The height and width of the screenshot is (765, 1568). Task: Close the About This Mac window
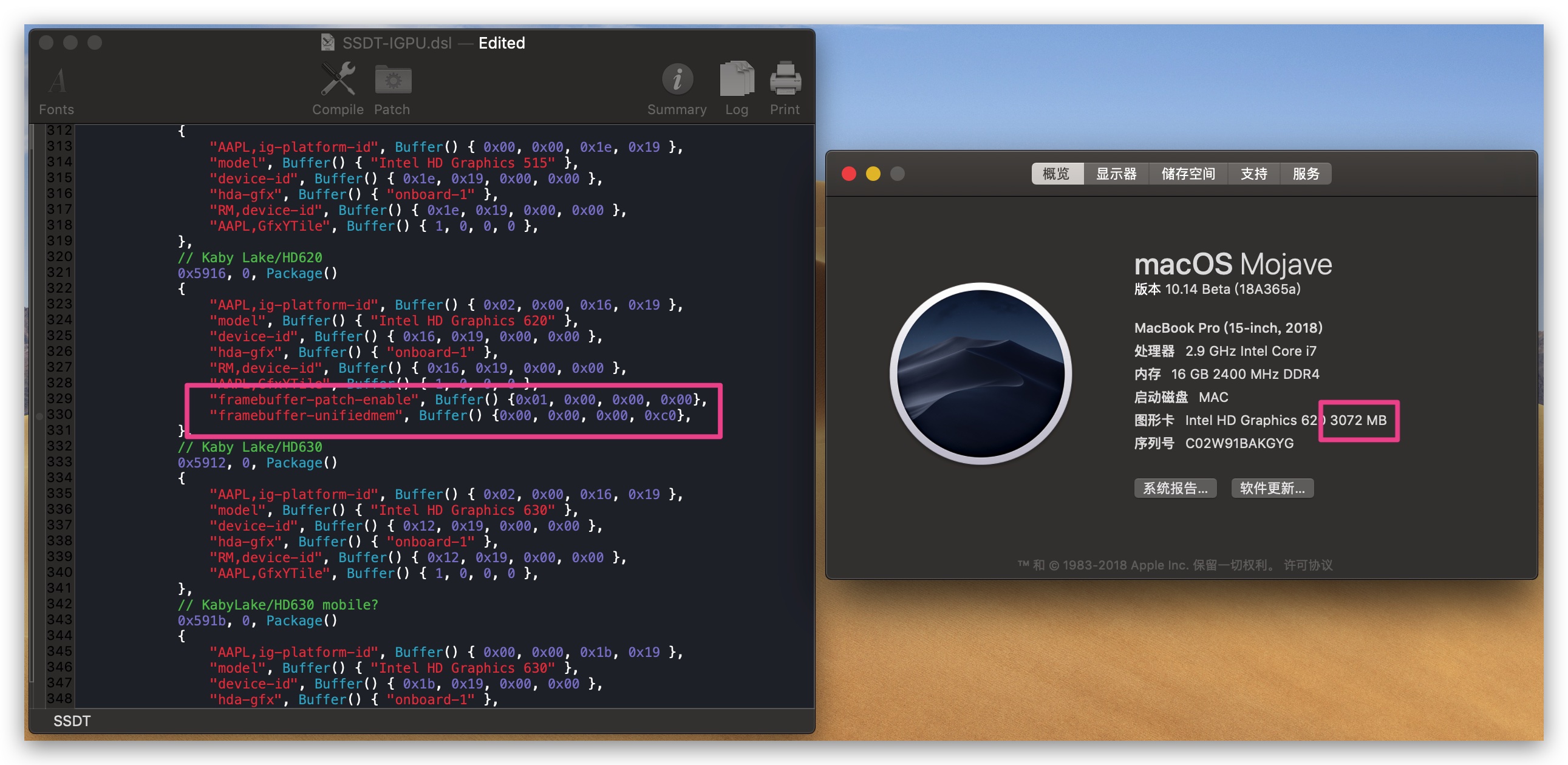(x=849, y=174)
